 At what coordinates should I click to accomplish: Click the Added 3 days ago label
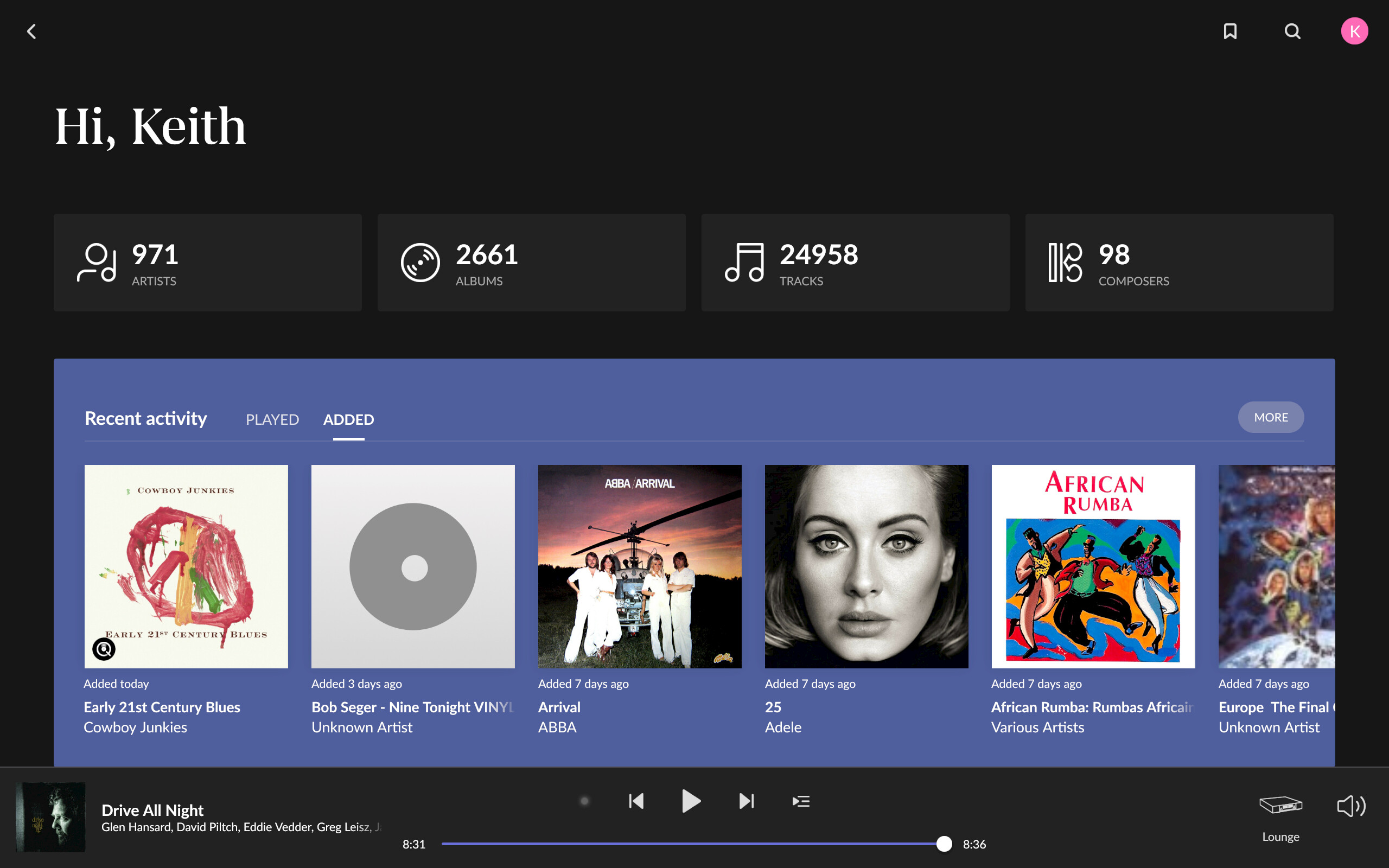click(356, 684)
